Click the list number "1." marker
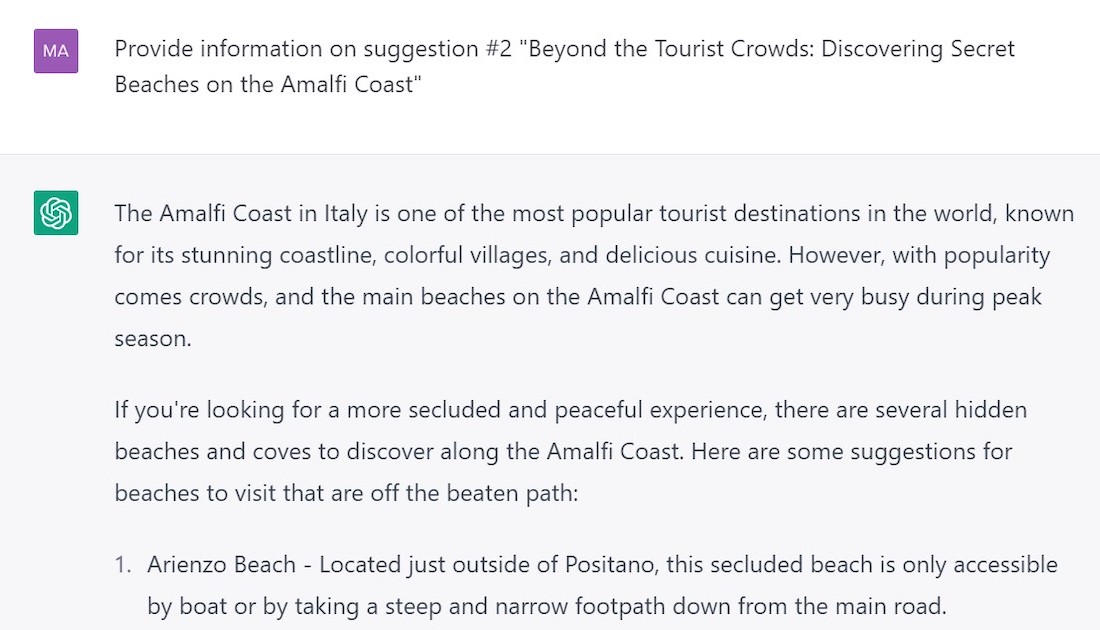The height and width of the screenshot is (630, 1100). point(123,565)
